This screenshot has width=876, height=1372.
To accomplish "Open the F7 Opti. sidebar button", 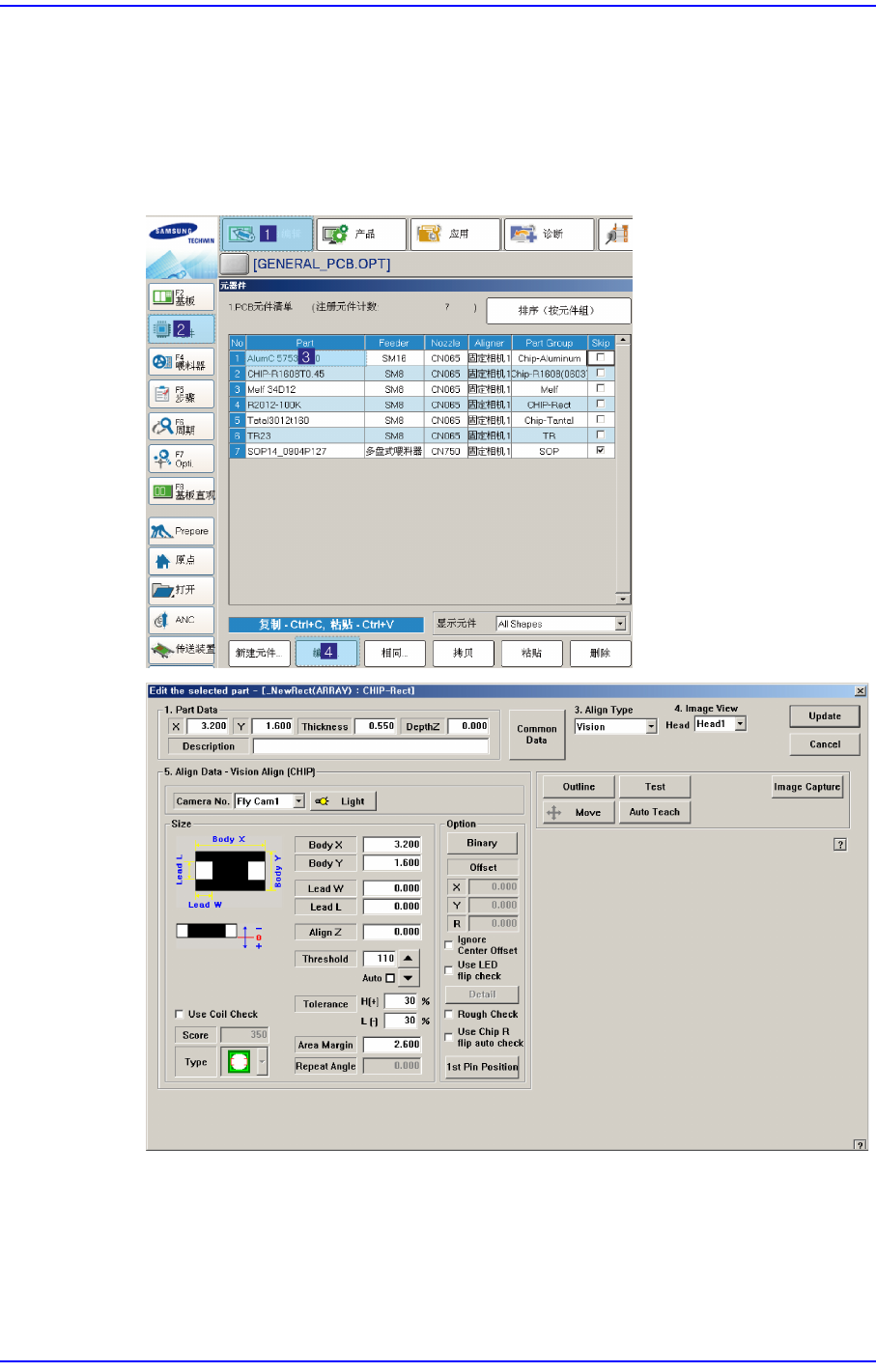I will tap(181, 459).
